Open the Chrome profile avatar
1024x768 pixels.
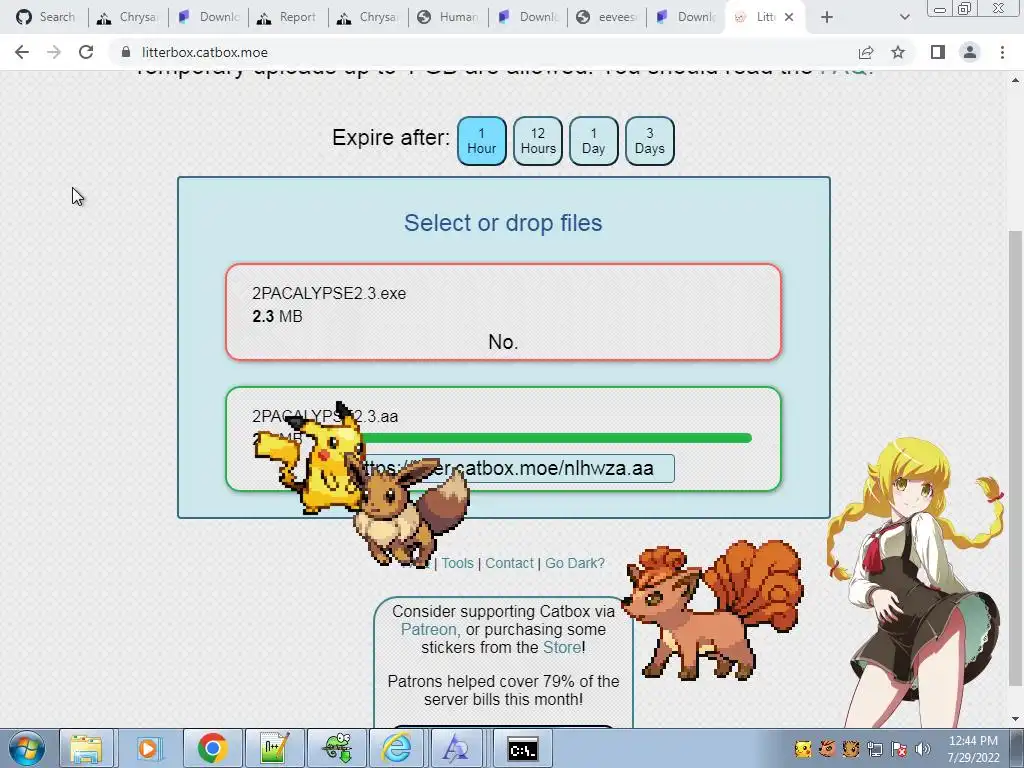coord(970,52)
